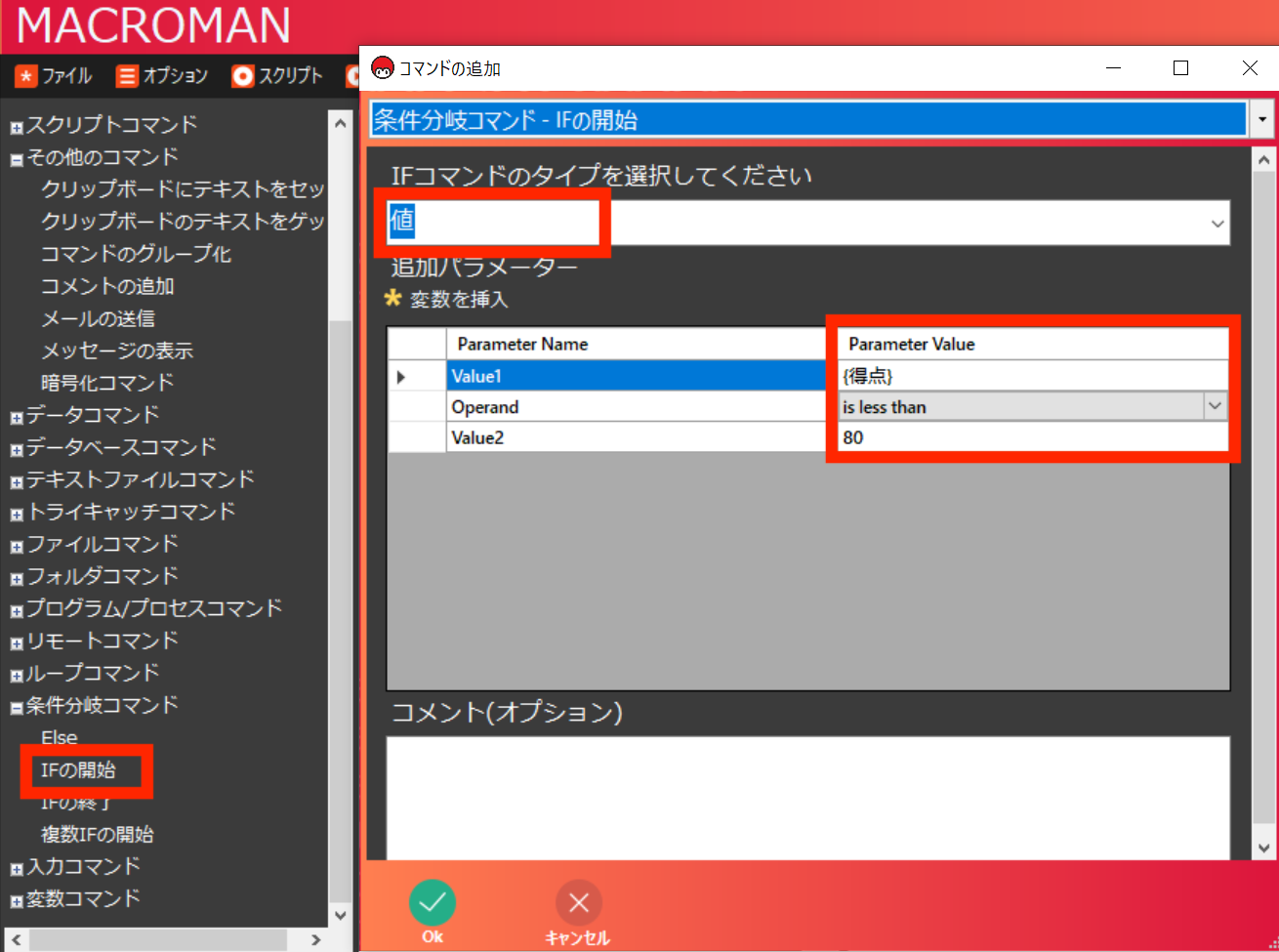Expand the 入力コマンド tree node
This screenshot has width=1279, height=952.
point(17,868)
